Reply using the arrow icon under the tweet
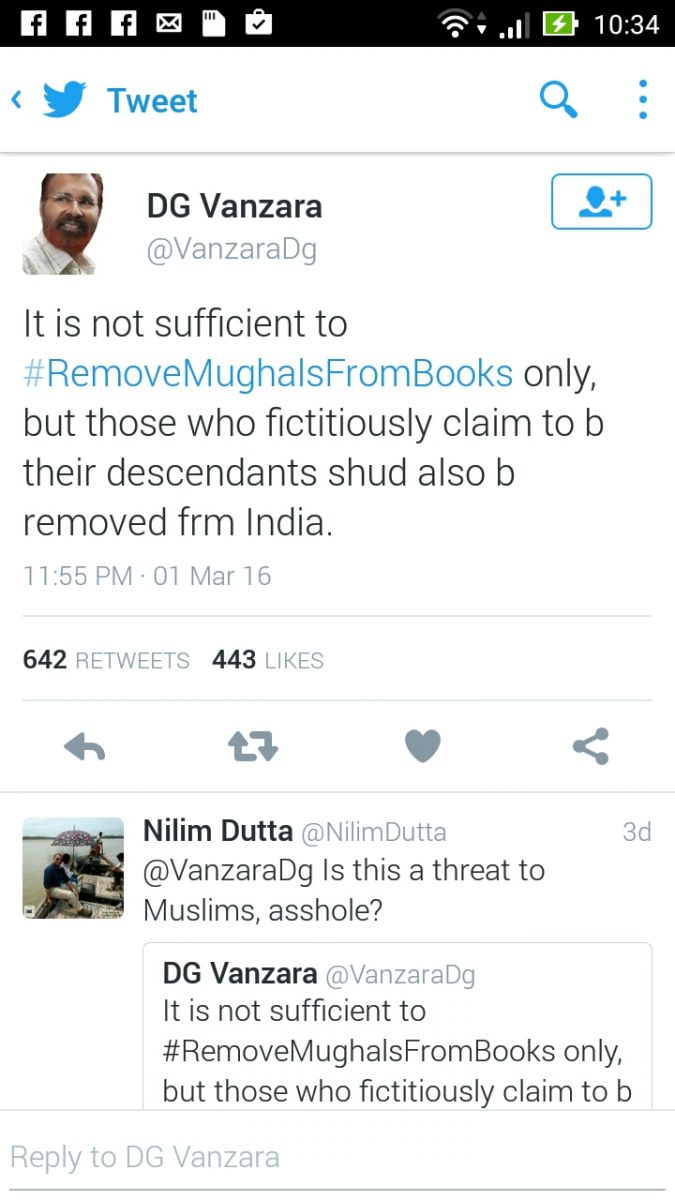 85,746
